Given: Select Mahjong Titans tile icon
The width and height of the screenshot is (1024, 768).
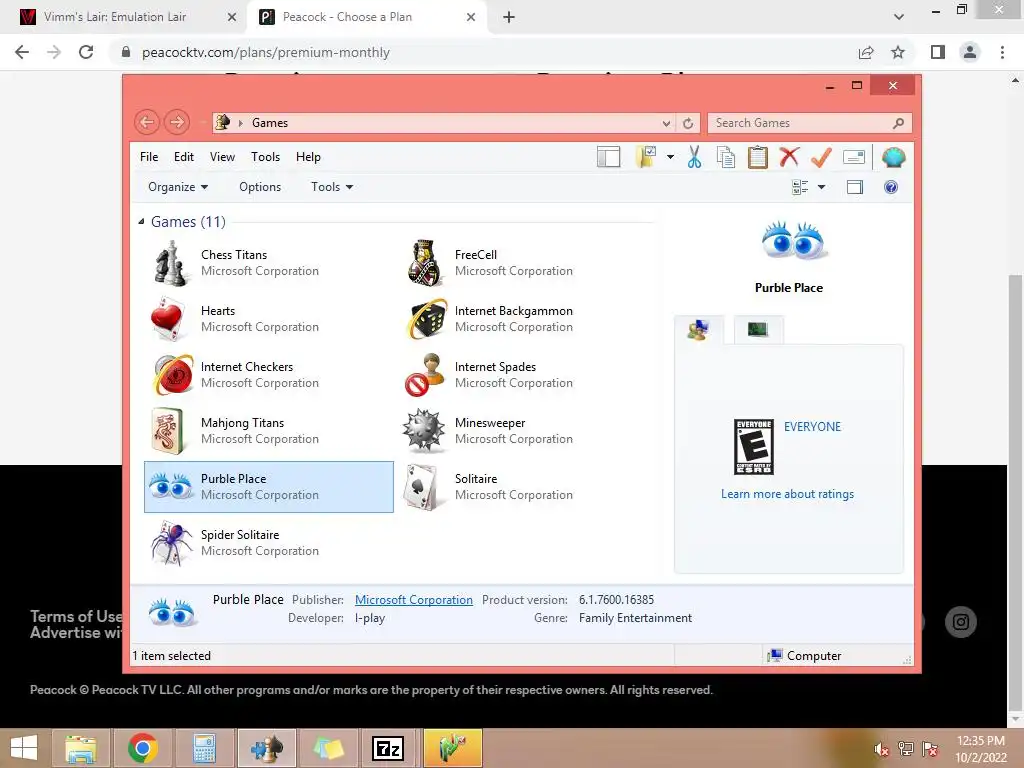Looking at the screenshot, I should pos(168,431).
